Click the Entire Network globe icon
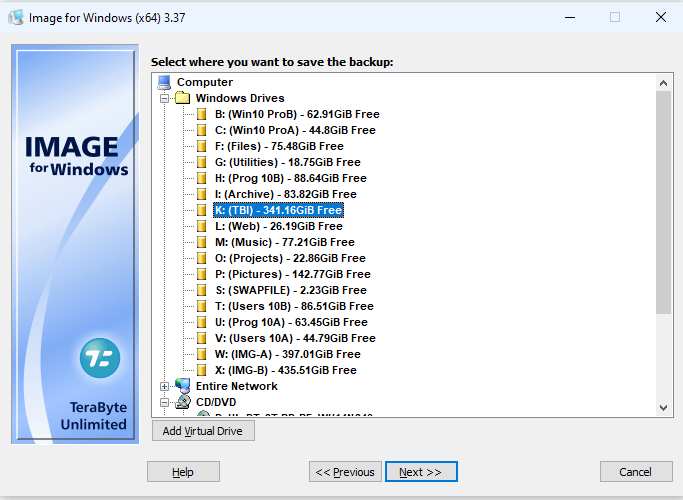 (183, 386)
